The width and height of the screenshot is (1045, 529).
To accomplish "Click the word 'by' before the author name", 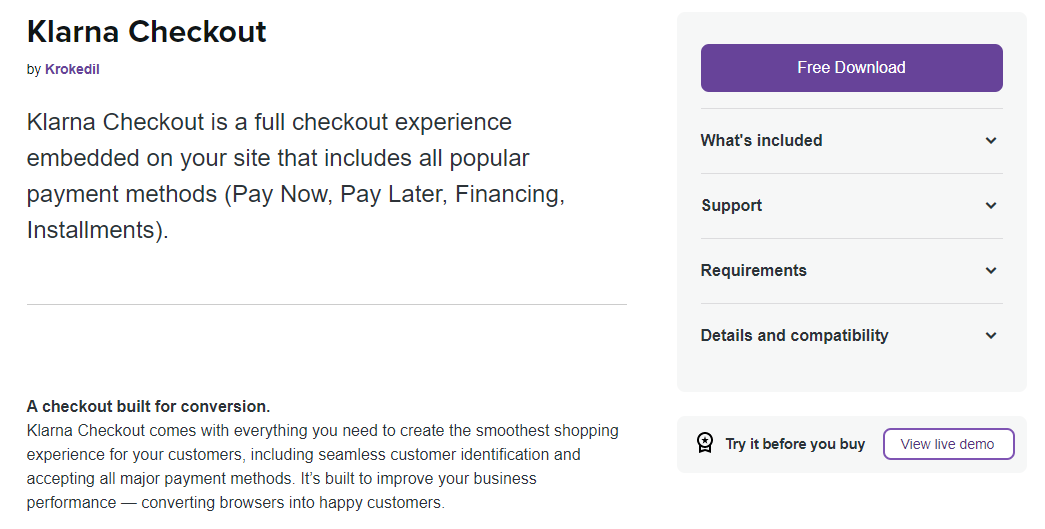I will click(x=34, y=70).
